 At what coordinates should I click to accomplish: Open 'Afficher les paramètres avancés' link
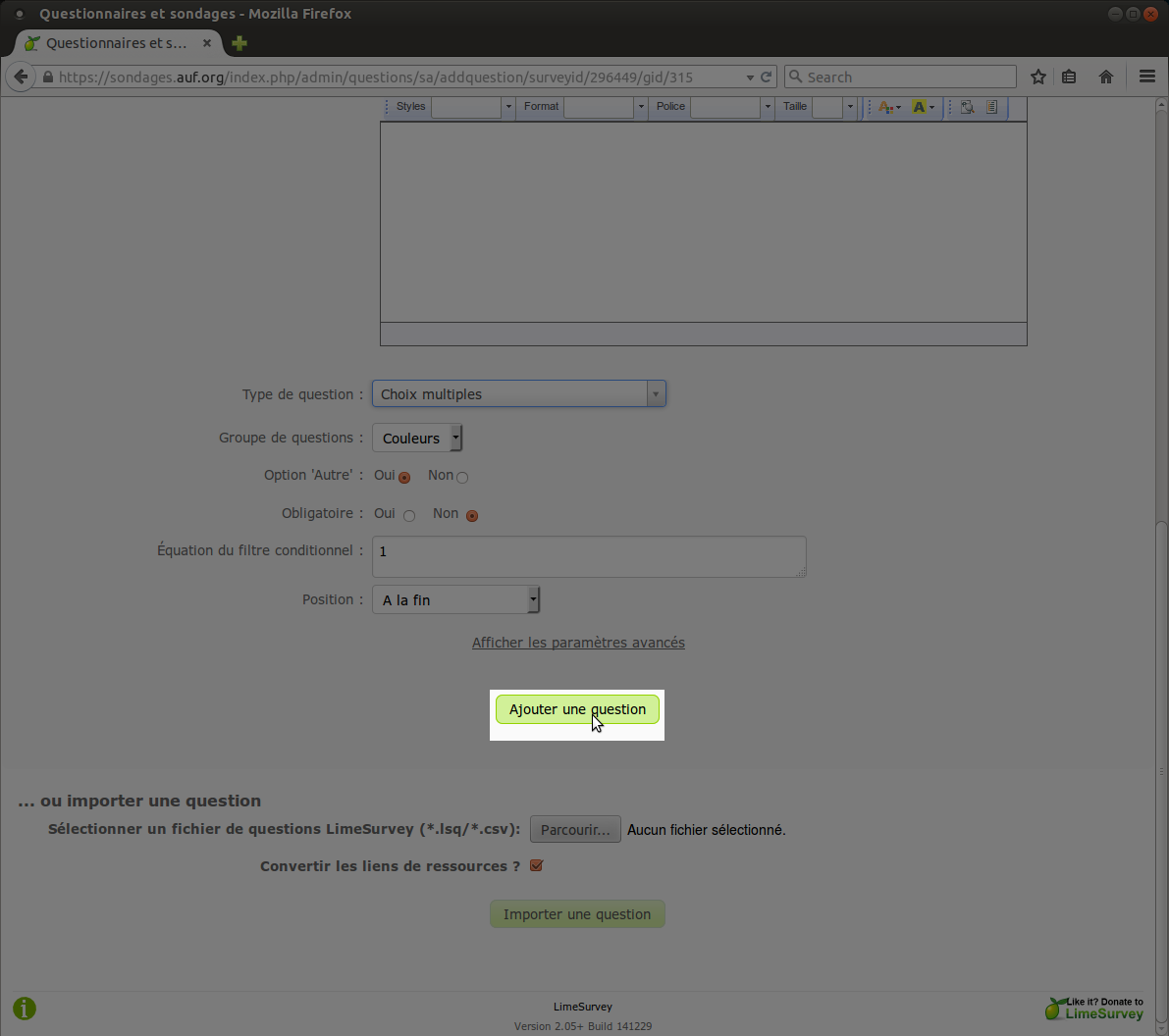pyautogui.click(x=578, y=643)
